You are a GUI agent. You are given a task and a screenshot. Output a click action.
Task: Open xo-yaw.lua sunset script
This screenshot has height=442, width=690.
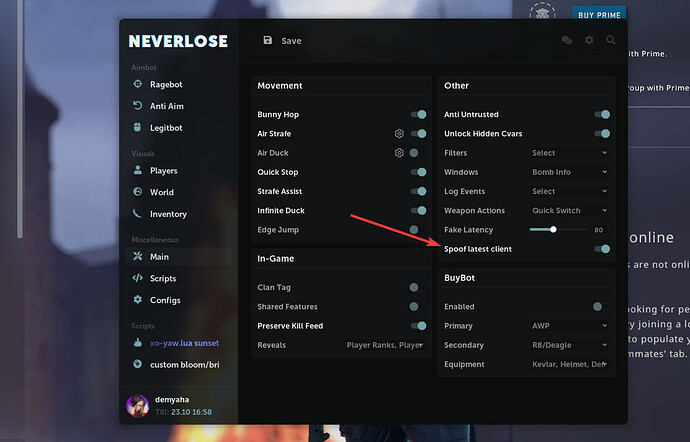[x=184, y=343]
